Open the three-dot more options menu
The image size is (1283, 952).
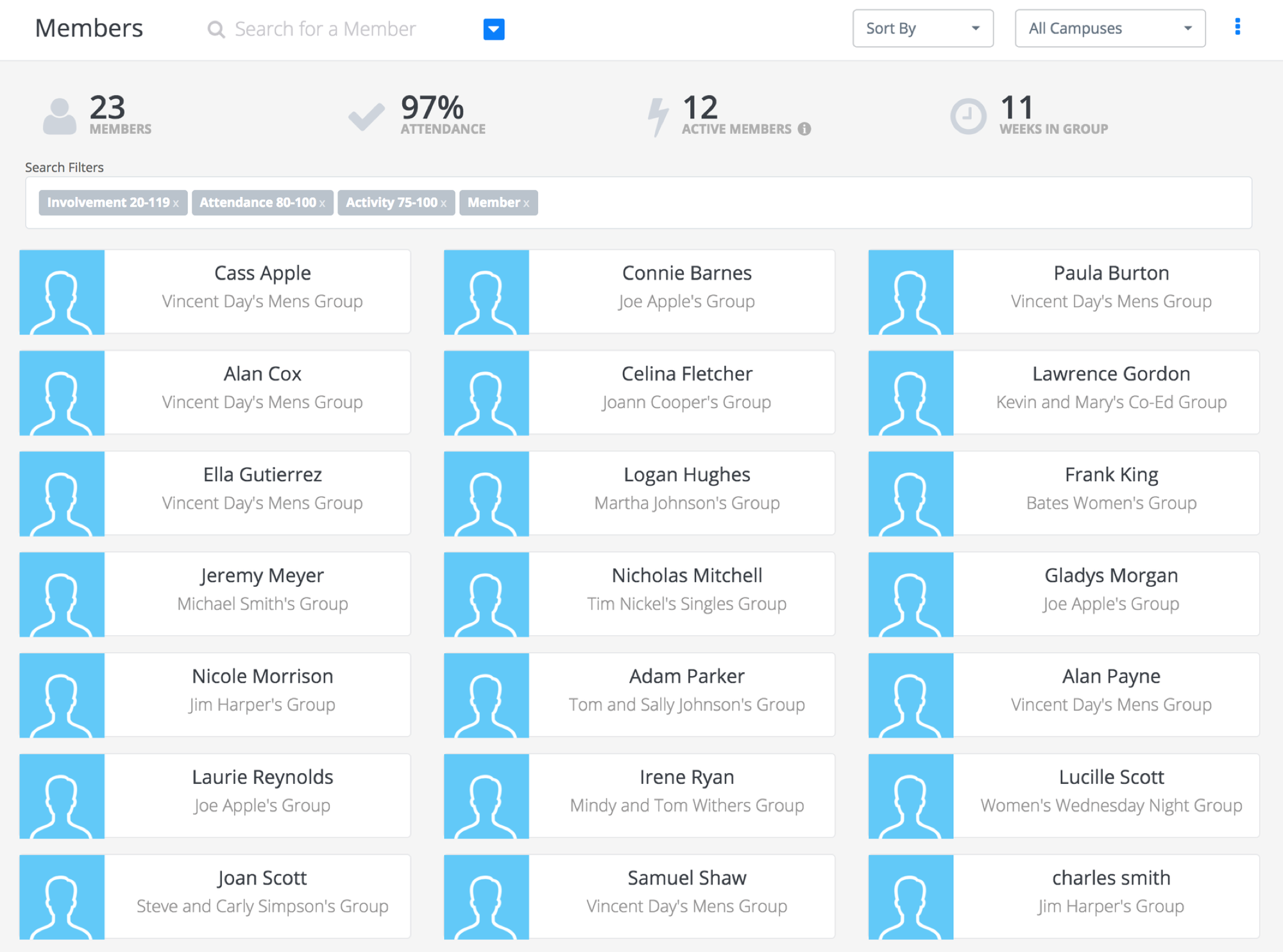tap(1237, 27)
